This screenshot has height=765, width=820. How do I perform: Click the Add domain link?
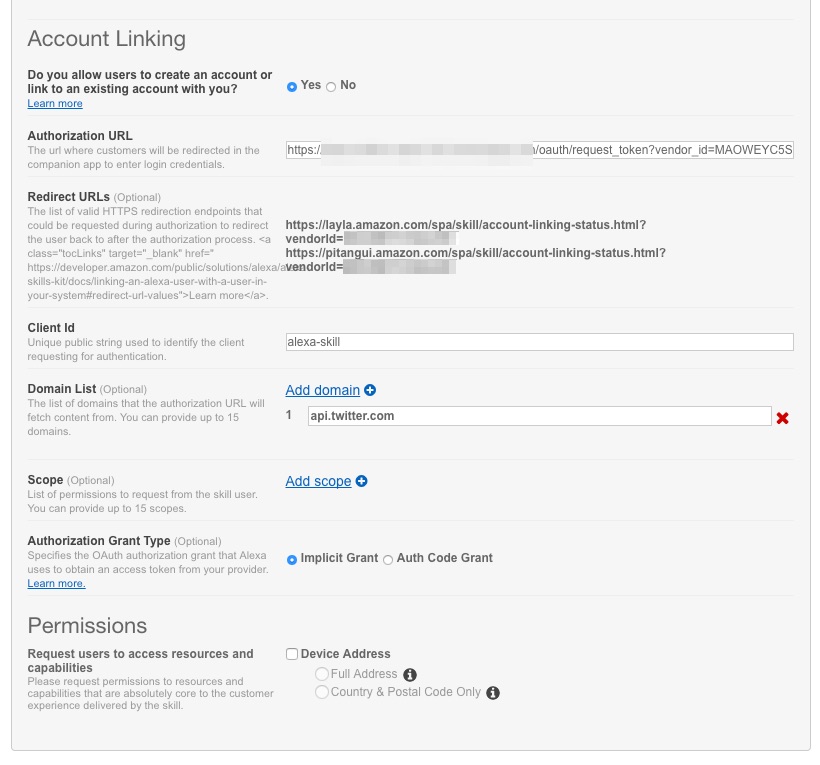click(x=322, y=390)
